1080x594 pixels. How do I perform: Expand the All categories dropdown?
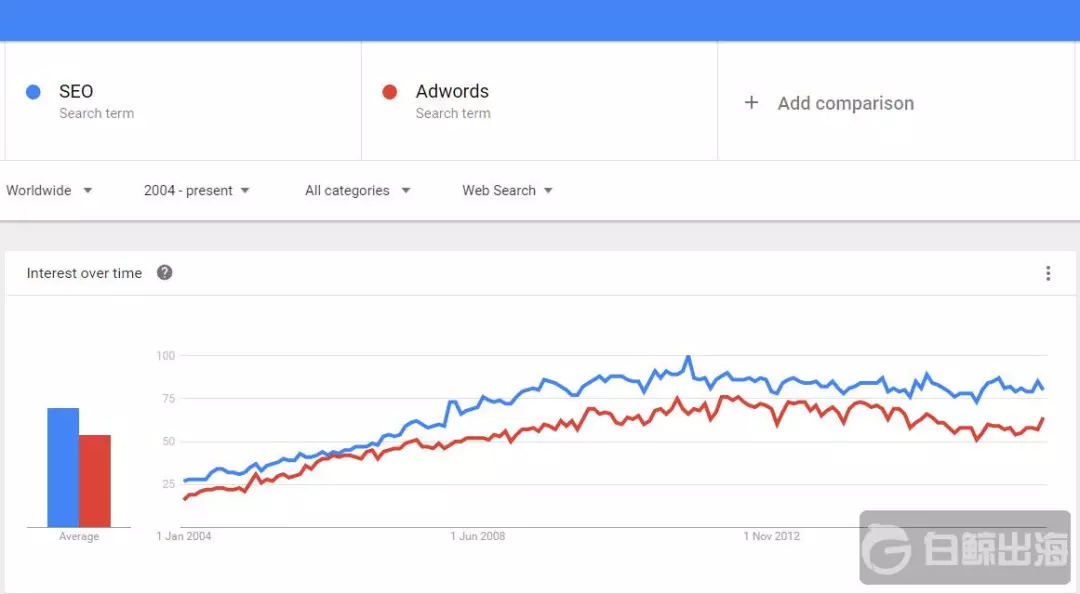[357, 190]
